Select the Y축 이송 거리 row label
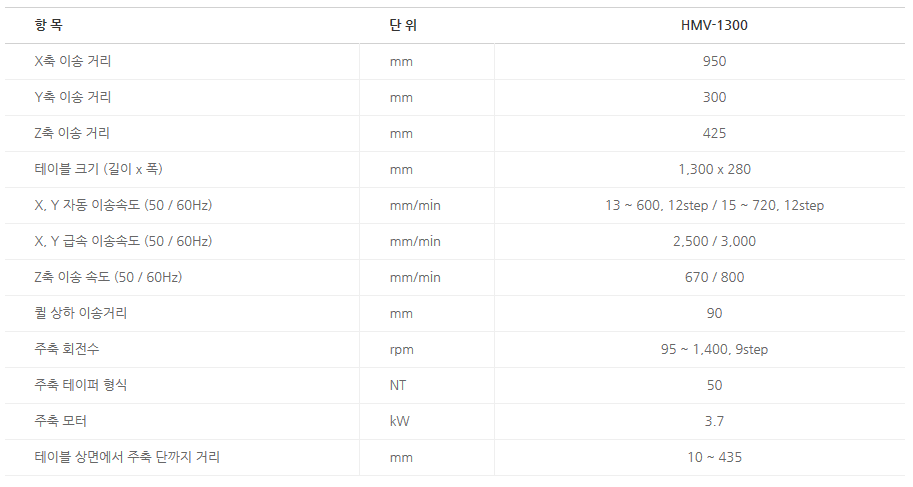 [73, 97]
